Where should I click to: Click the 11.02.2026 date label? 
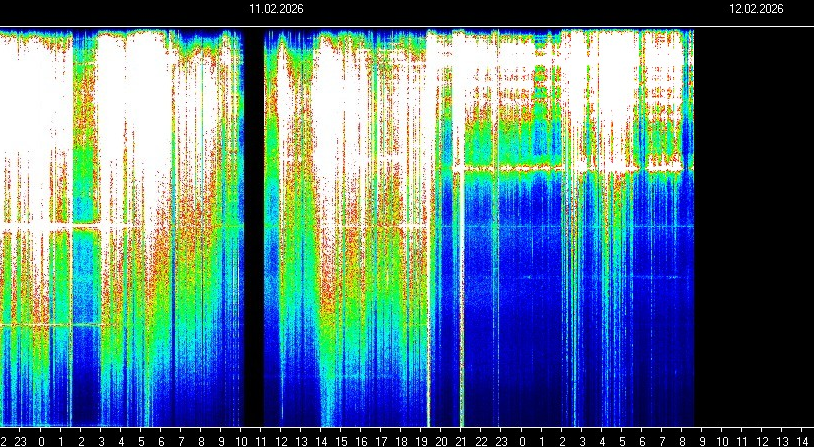pos(276,9)
